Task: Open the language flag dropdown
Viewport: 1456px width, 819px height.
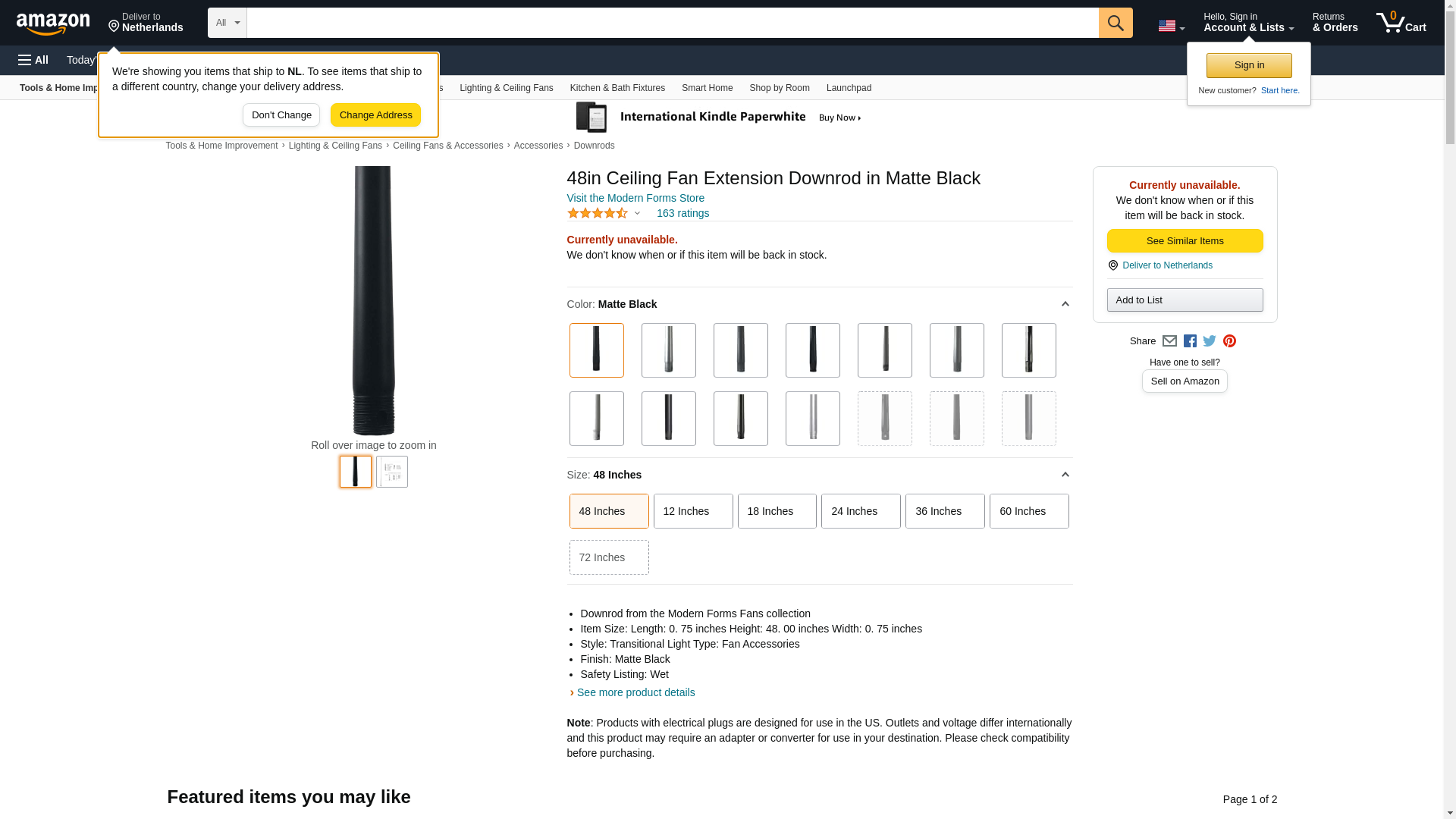Action: (1171, 26)
